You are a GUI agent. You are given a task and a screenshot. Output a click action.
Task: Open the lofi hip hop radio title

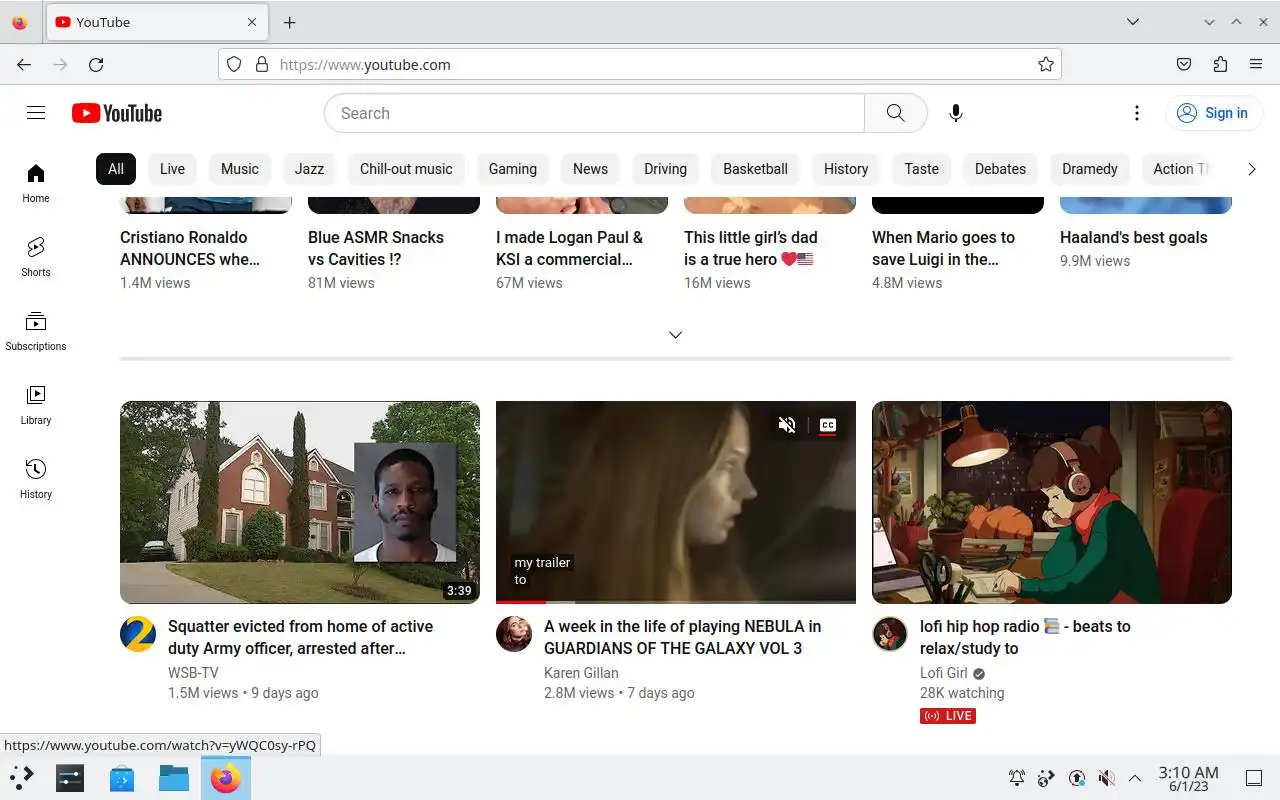[1025, 637]
